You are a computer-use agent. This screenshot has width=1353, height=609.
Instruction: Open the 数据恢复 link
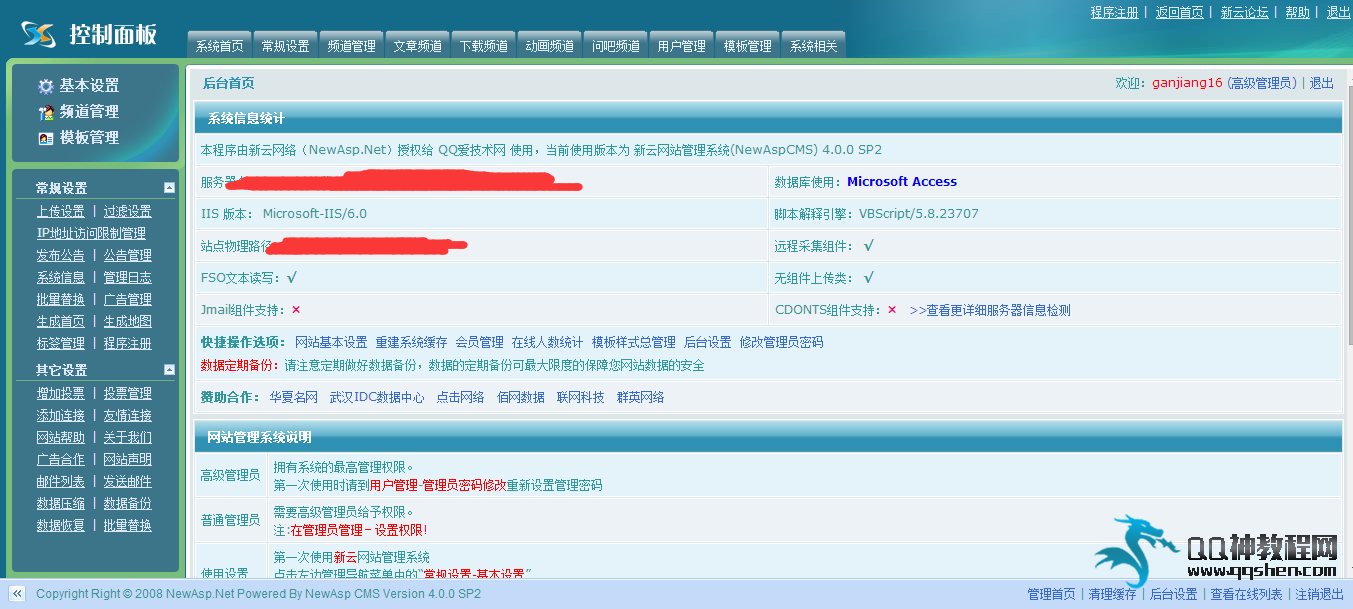pos(61,525)
